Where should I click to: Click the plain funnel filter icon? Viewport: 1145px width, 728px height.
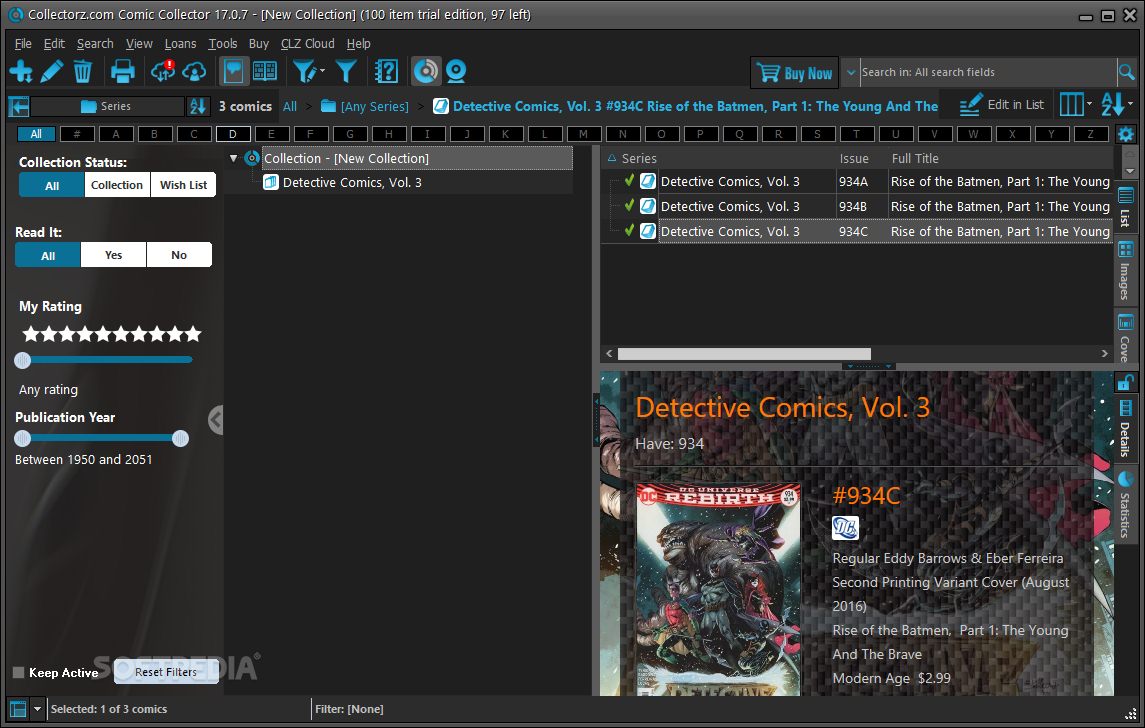point(346,72)
